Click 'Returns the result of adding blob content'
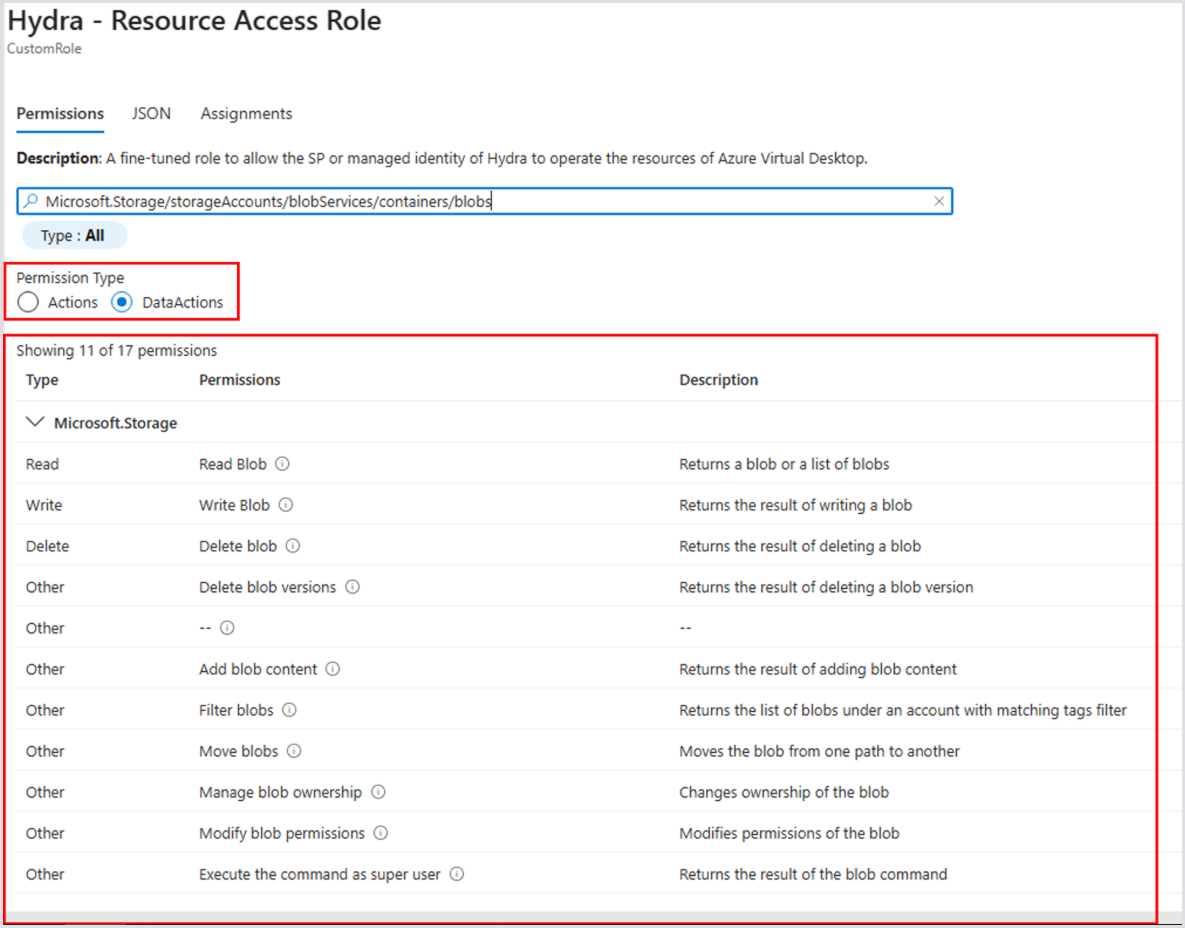The width and height of the screenshot is (1185, 928). [818, 669]
